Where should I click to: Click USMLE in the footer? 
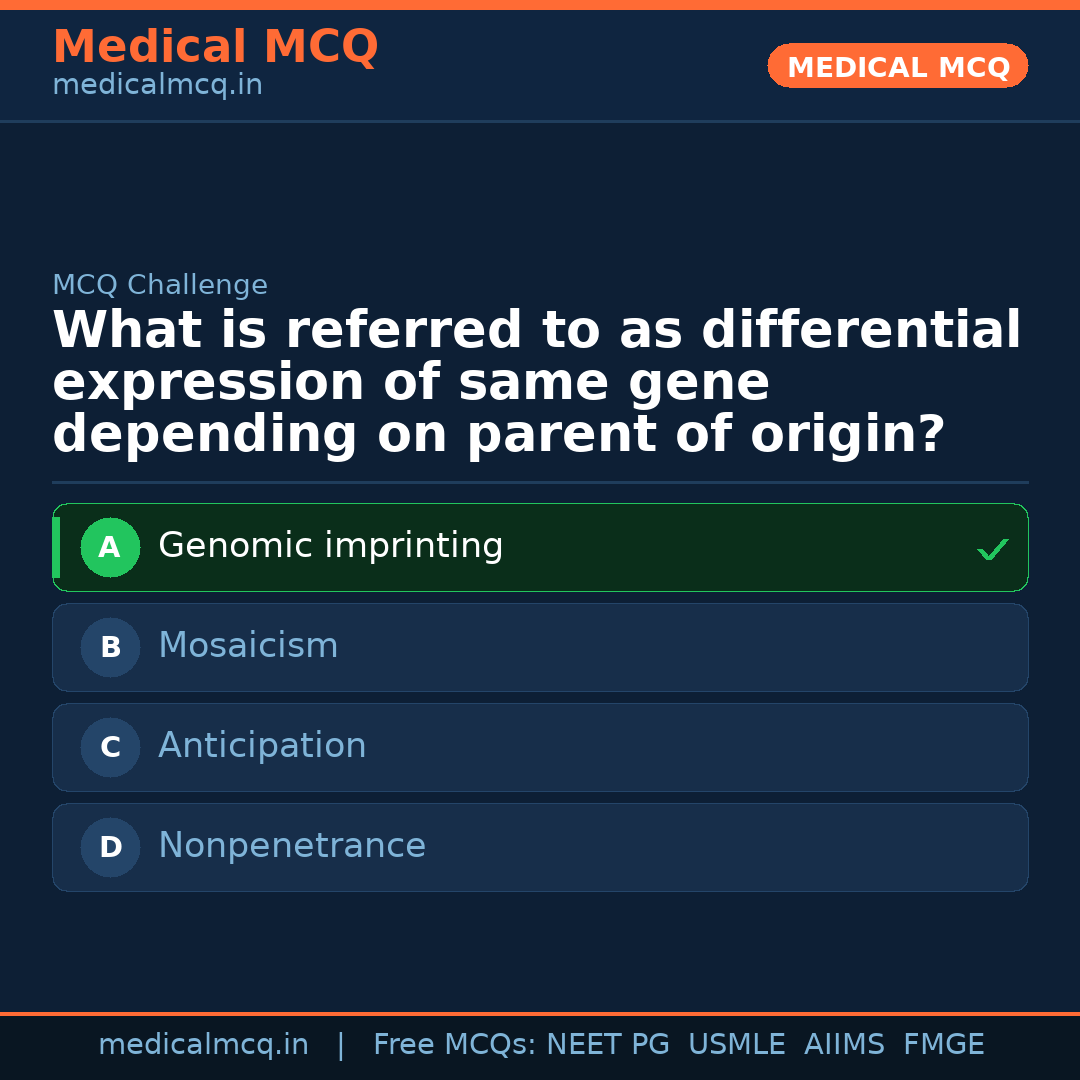pyautogui.click(x=736, y=1045)
